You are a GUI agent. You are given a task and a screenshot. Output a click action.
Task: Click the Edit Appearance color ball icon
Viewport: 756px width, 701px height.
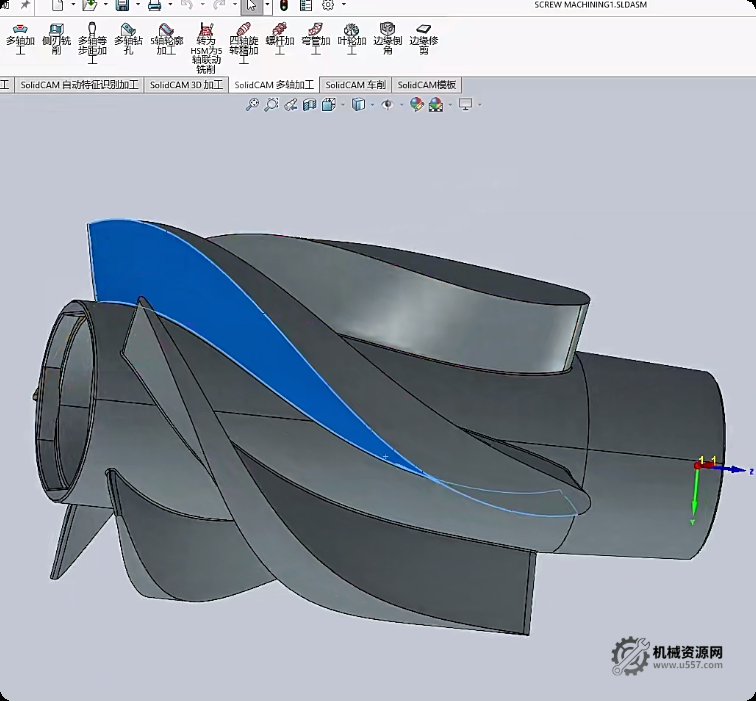click(417, 104)
